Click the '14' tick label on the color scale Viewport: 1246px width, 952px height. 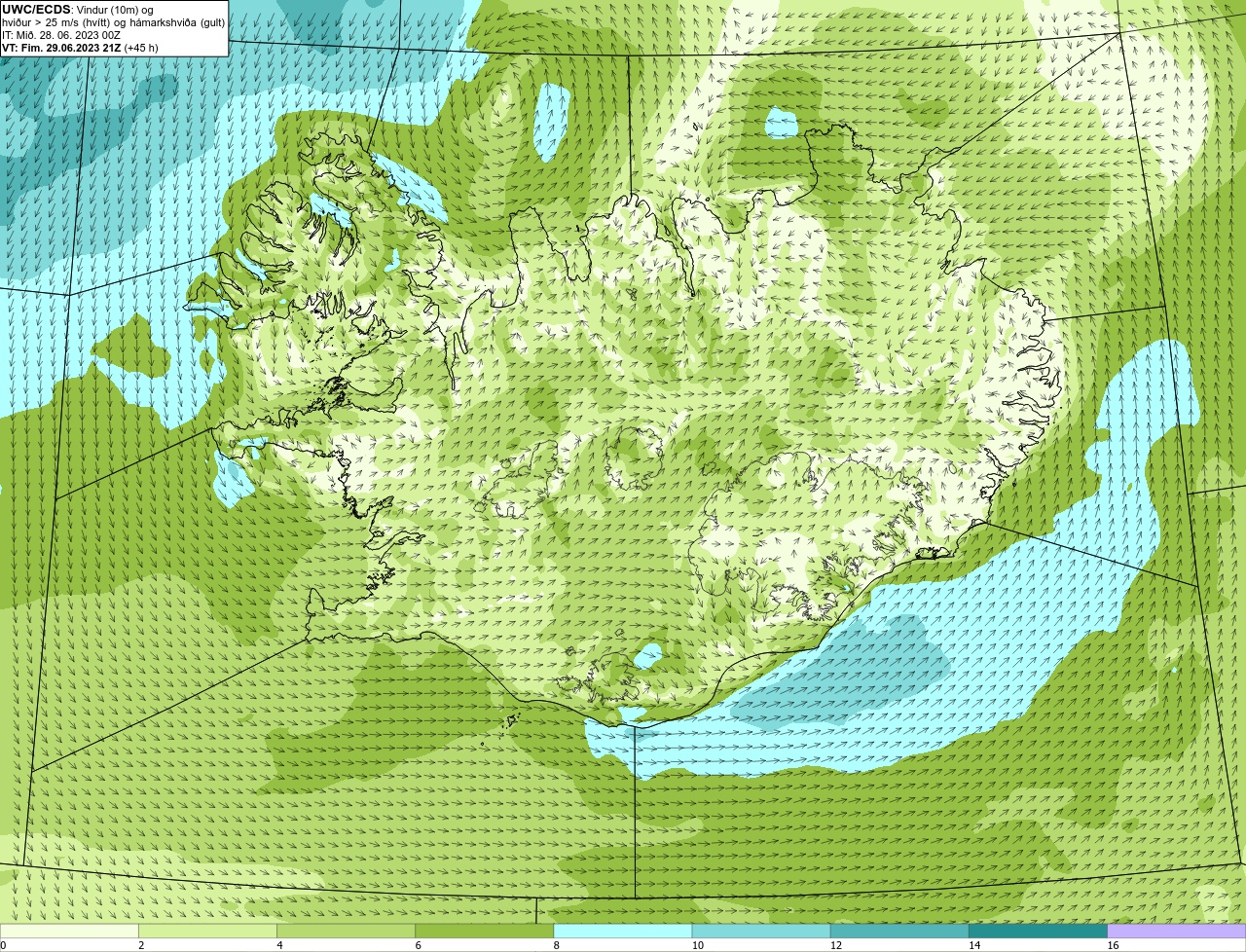pos(974,945)
